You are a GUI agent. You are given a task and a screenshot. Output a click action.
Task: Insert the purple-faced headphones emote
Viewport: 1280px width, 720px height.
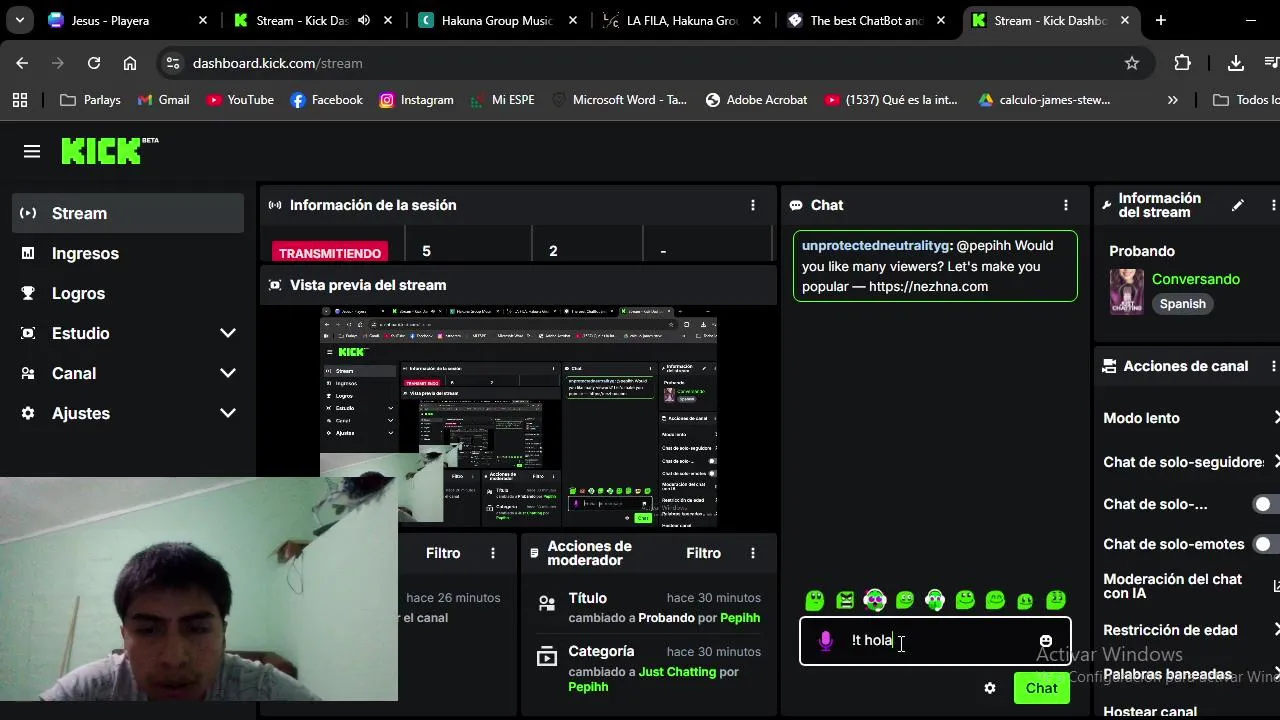tap(875, 600)
